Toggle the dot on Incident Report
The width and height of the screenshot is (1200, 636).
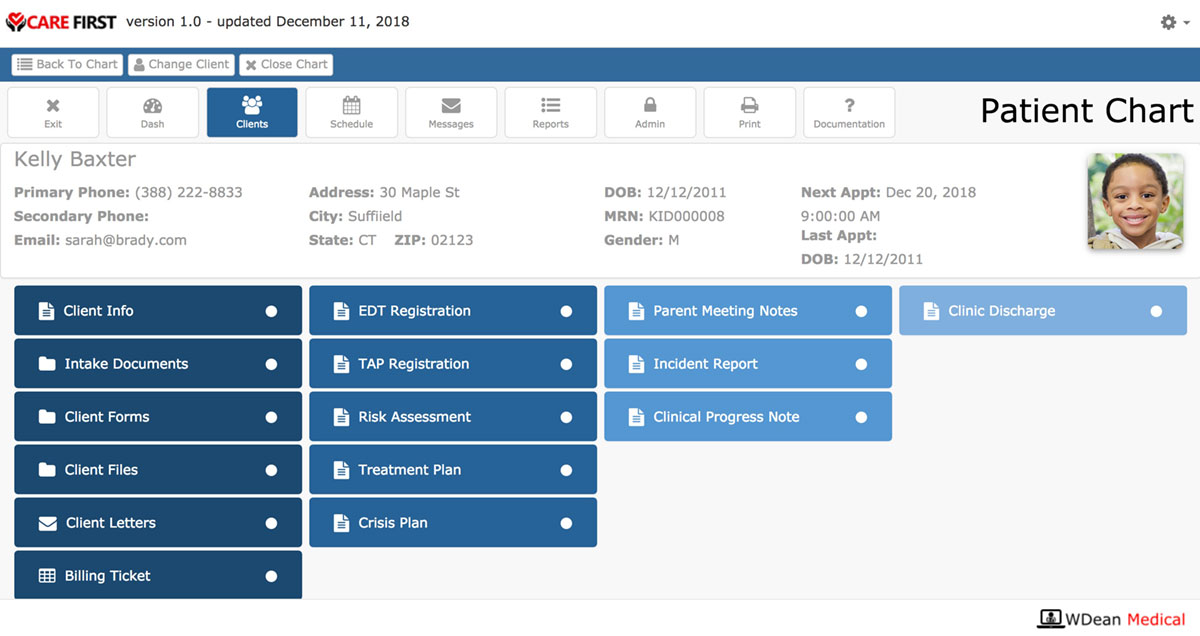pyautogui.click(x=861, y=364)
